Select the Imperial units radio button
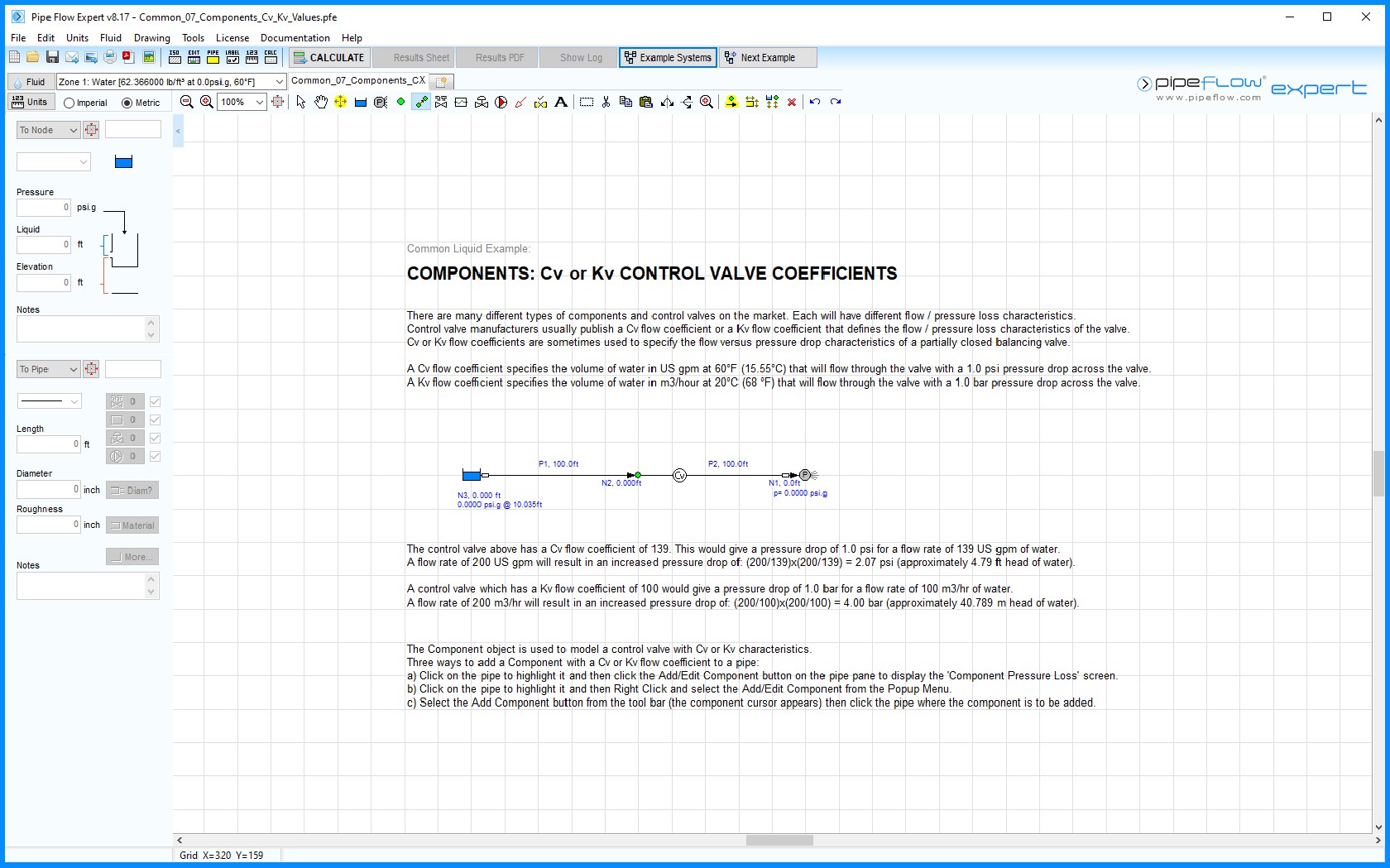Viewport: 1390px width, 868px height. click(x=69, y=102)
